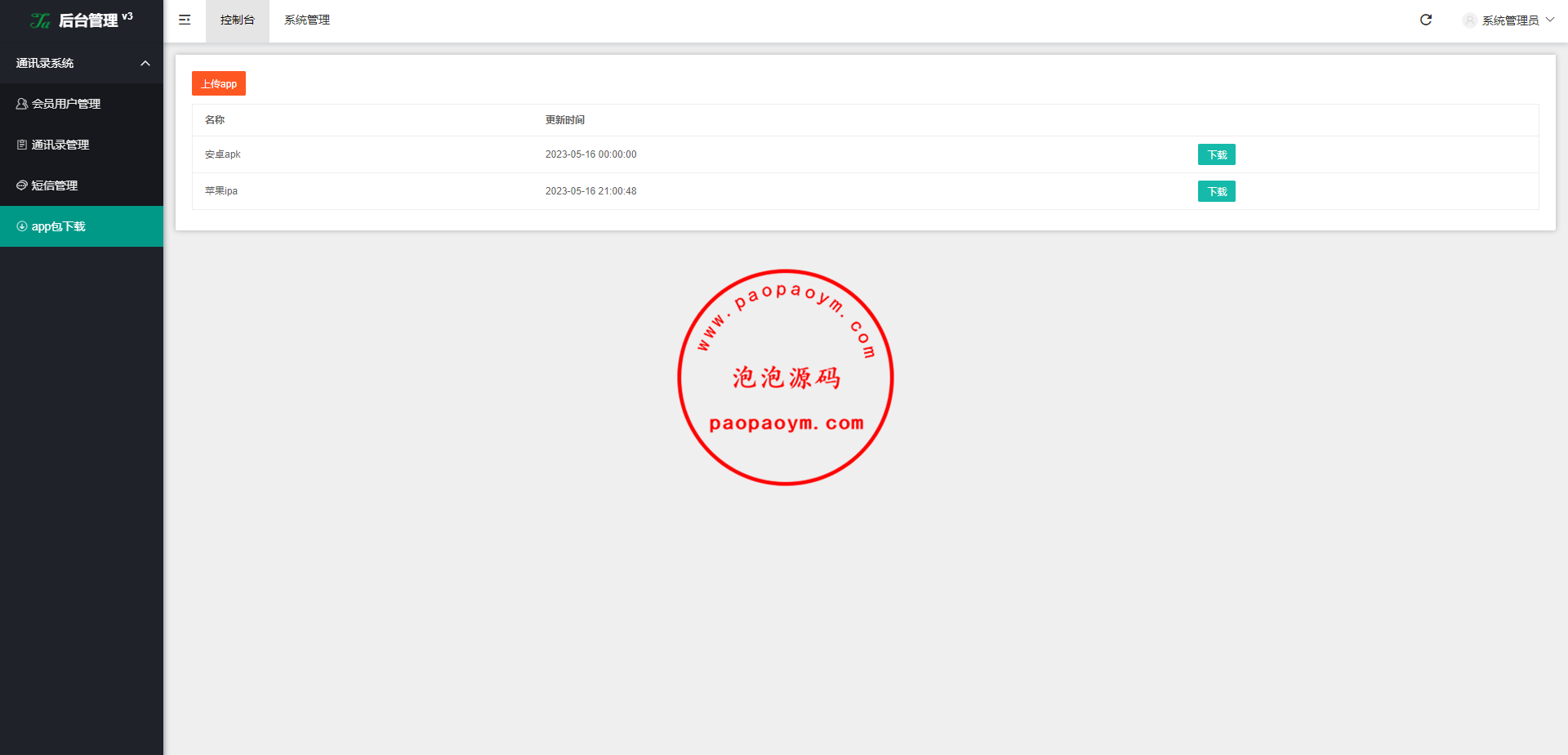The width and height of the screenshot is (1568, 755).
Task: Open the 系统管理员 user dropdown arrow
Action: tap(1550, 20)
